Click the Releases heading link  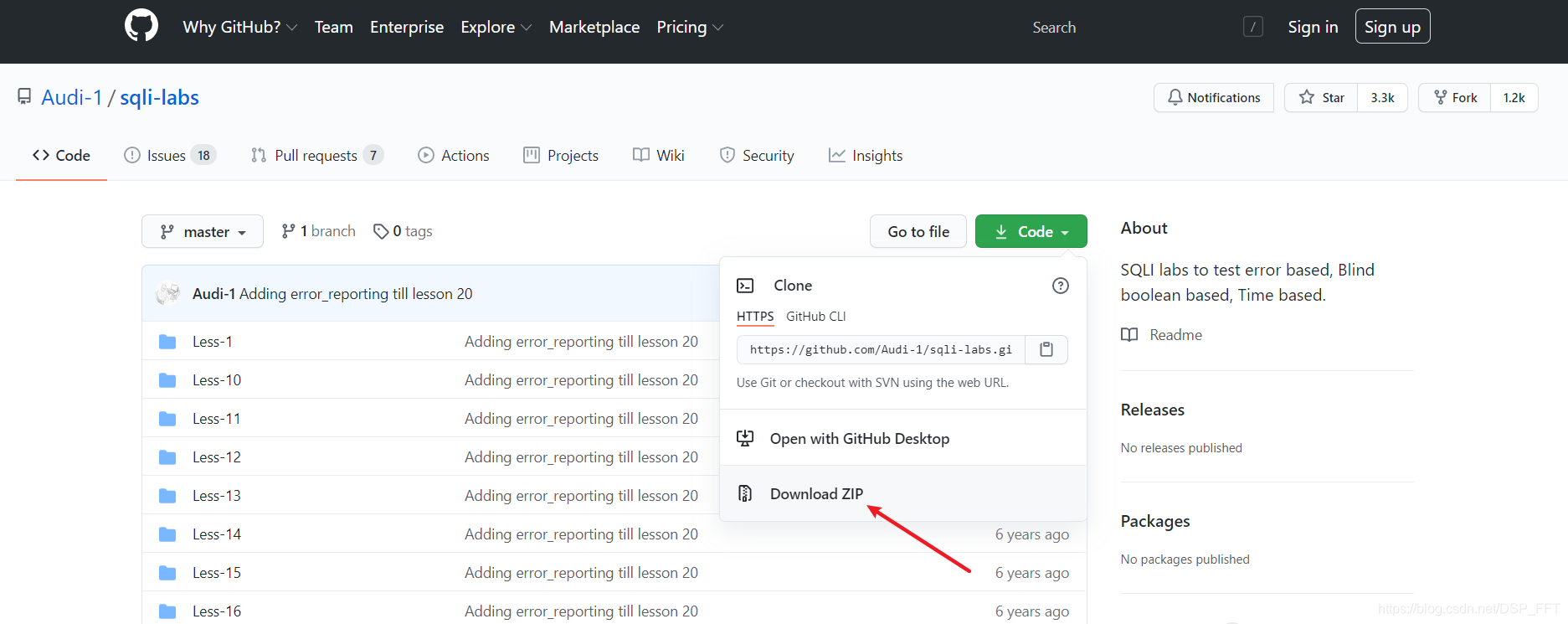point(1153,410)
